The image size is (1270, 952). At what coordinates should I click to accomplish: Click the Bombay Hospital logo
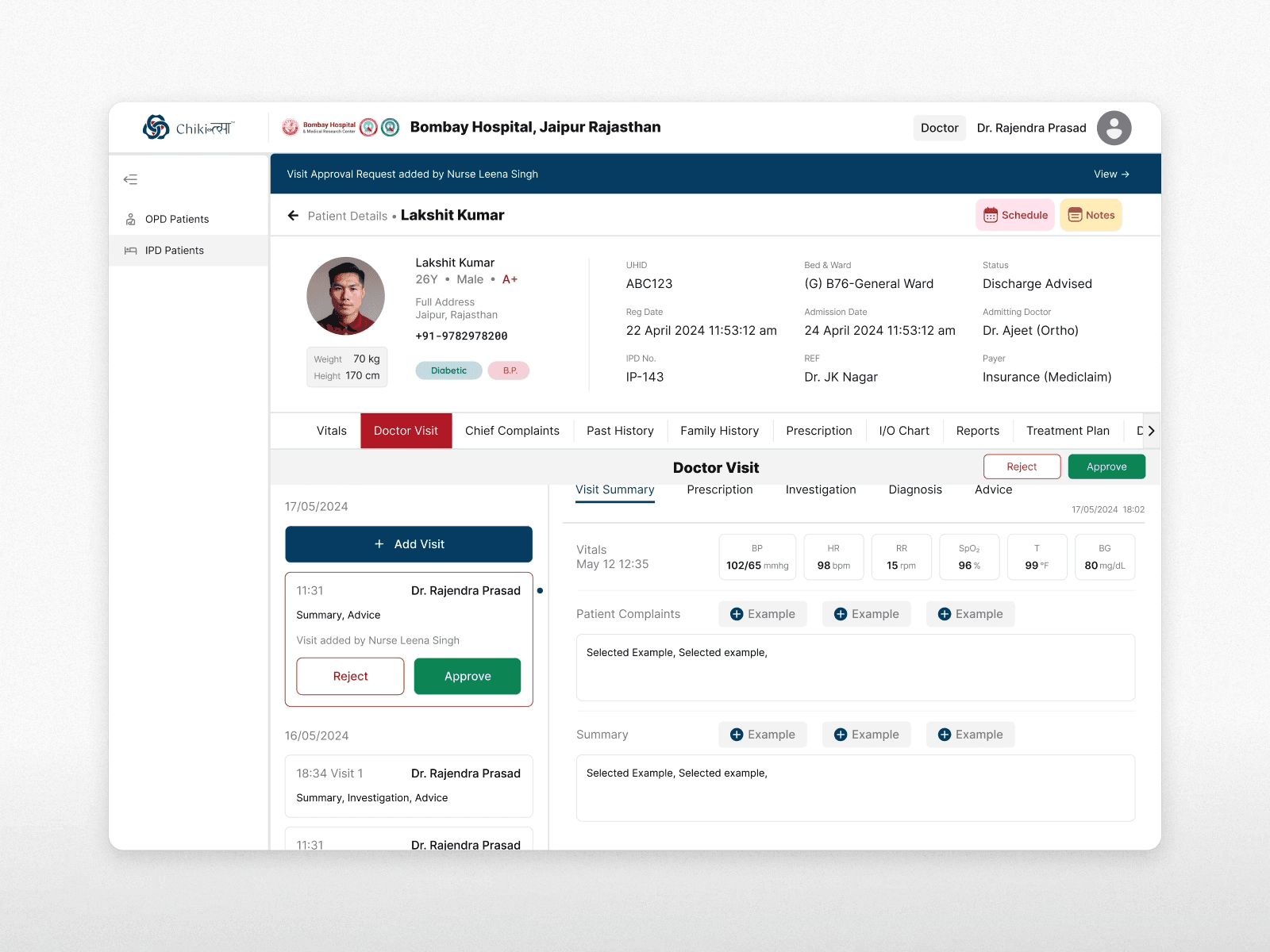[x=341, y=127]
